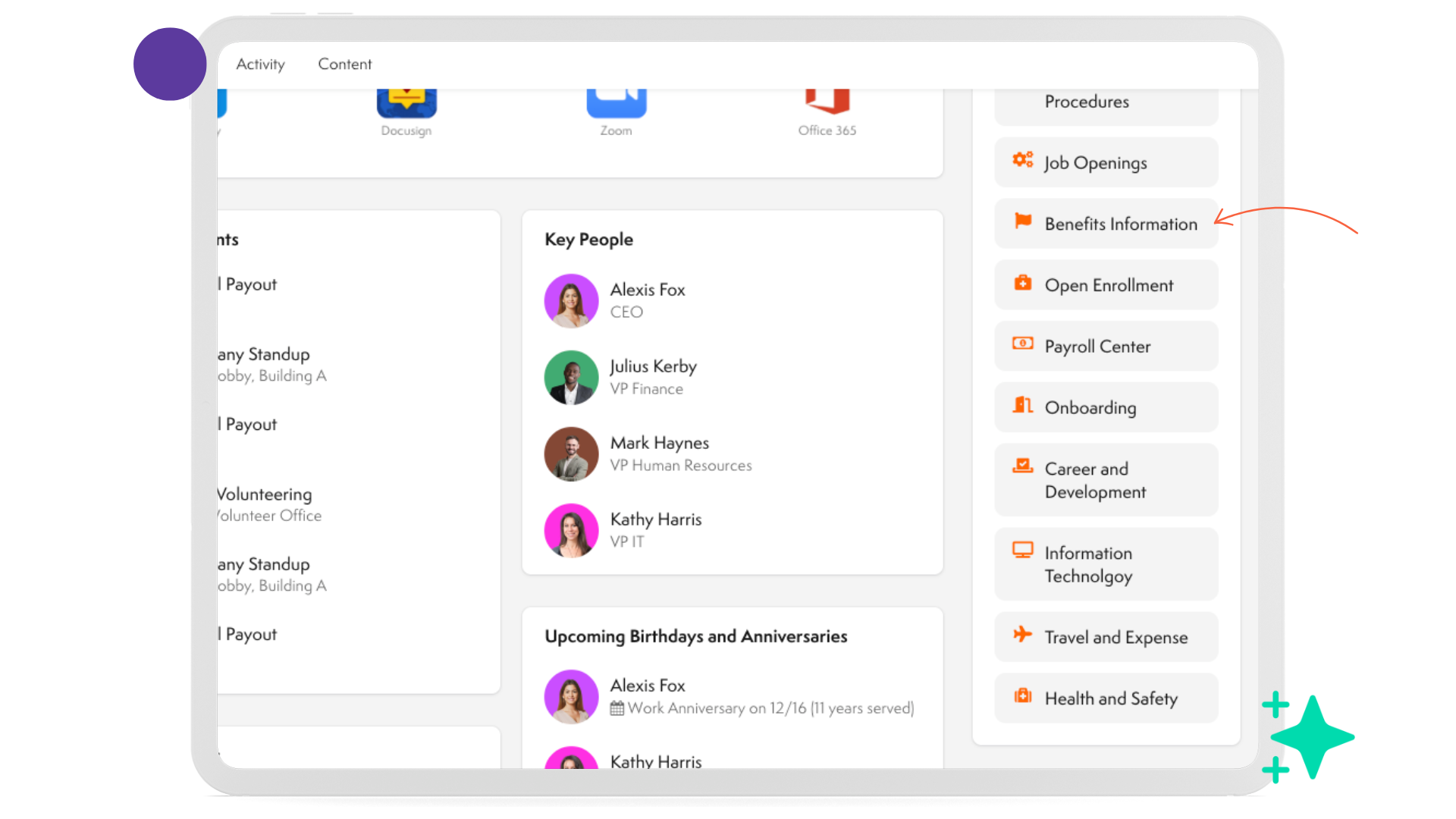Open Career and Development link
1456x819 pixels.
pos(1094,480)
